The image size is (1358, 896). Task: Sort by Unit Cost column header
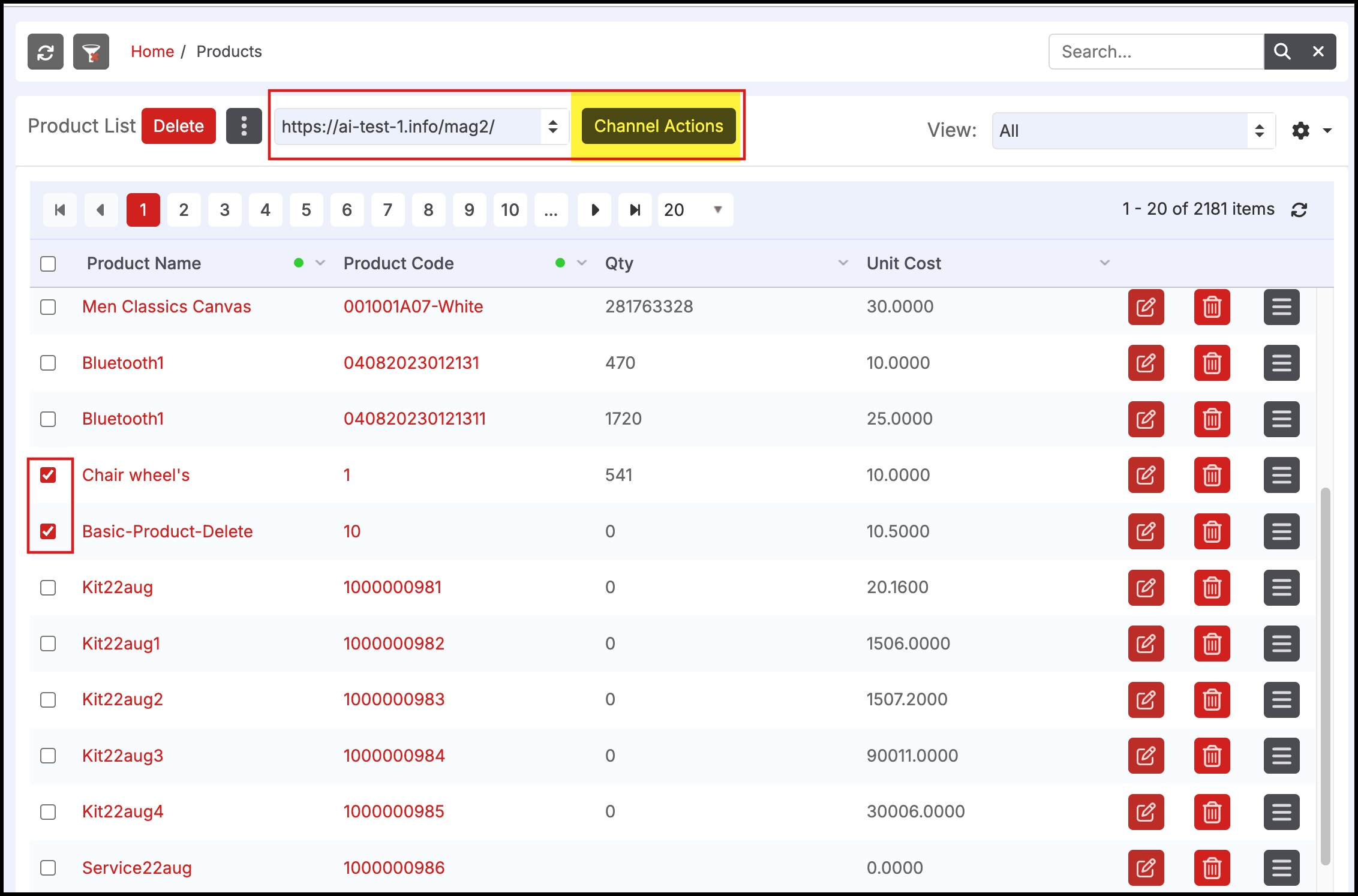pyautogui.click(x=904, y=263)
